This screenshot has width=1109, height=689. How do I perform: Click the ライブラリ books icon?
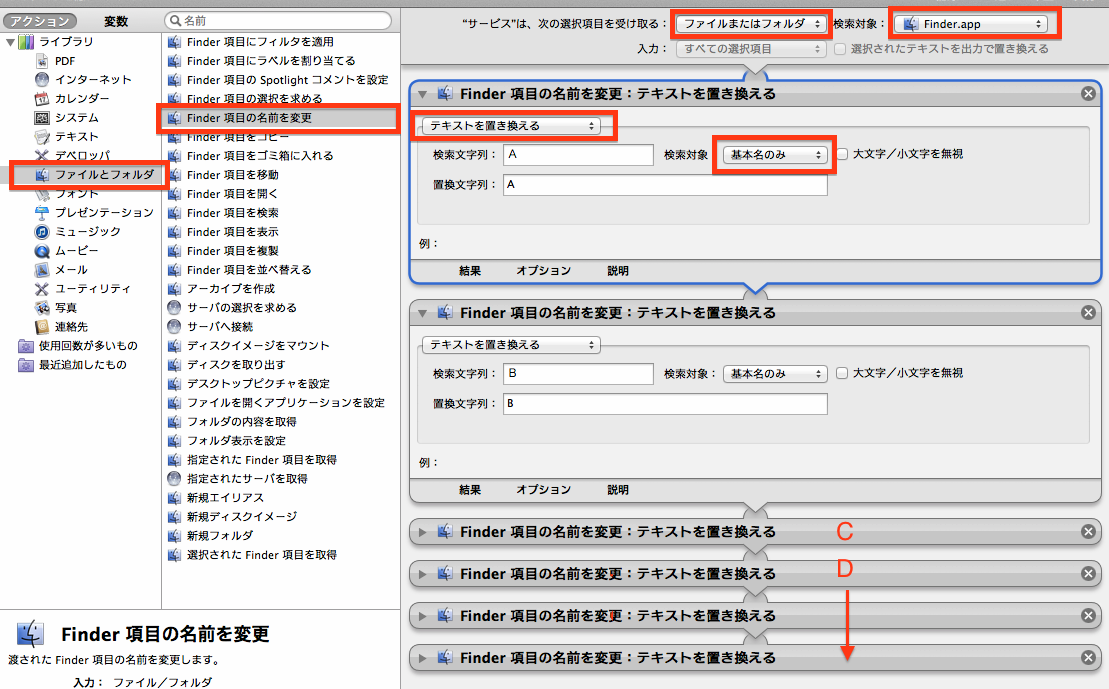tap(26, 42)
